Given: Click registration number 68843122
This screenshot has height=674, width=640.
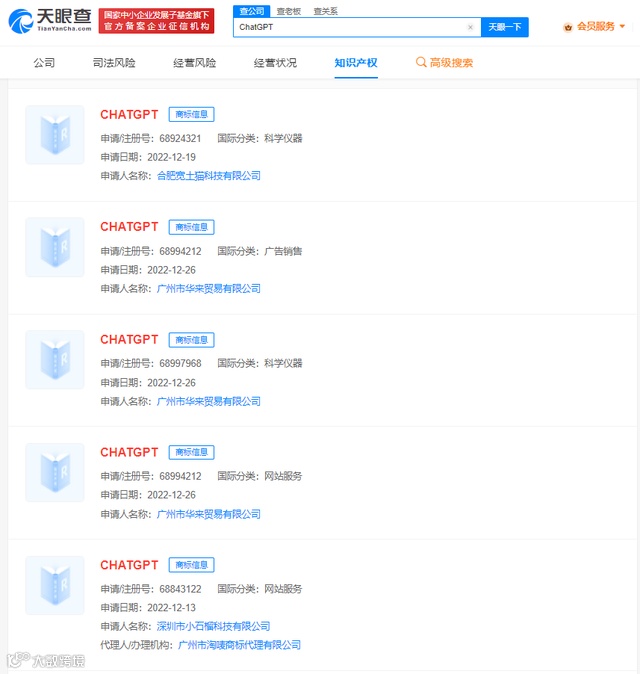Looking at the screenshot, I should tap(180, 589).
